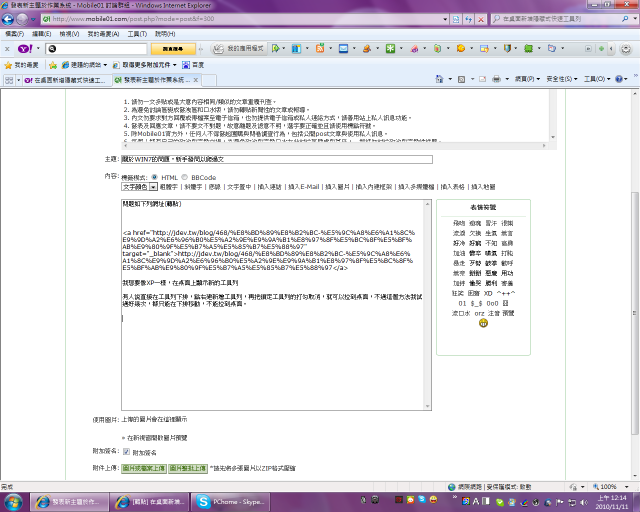Stop loading with the red X icon
Viewport: 640px width, 512px height.
[x=481, y=19]
